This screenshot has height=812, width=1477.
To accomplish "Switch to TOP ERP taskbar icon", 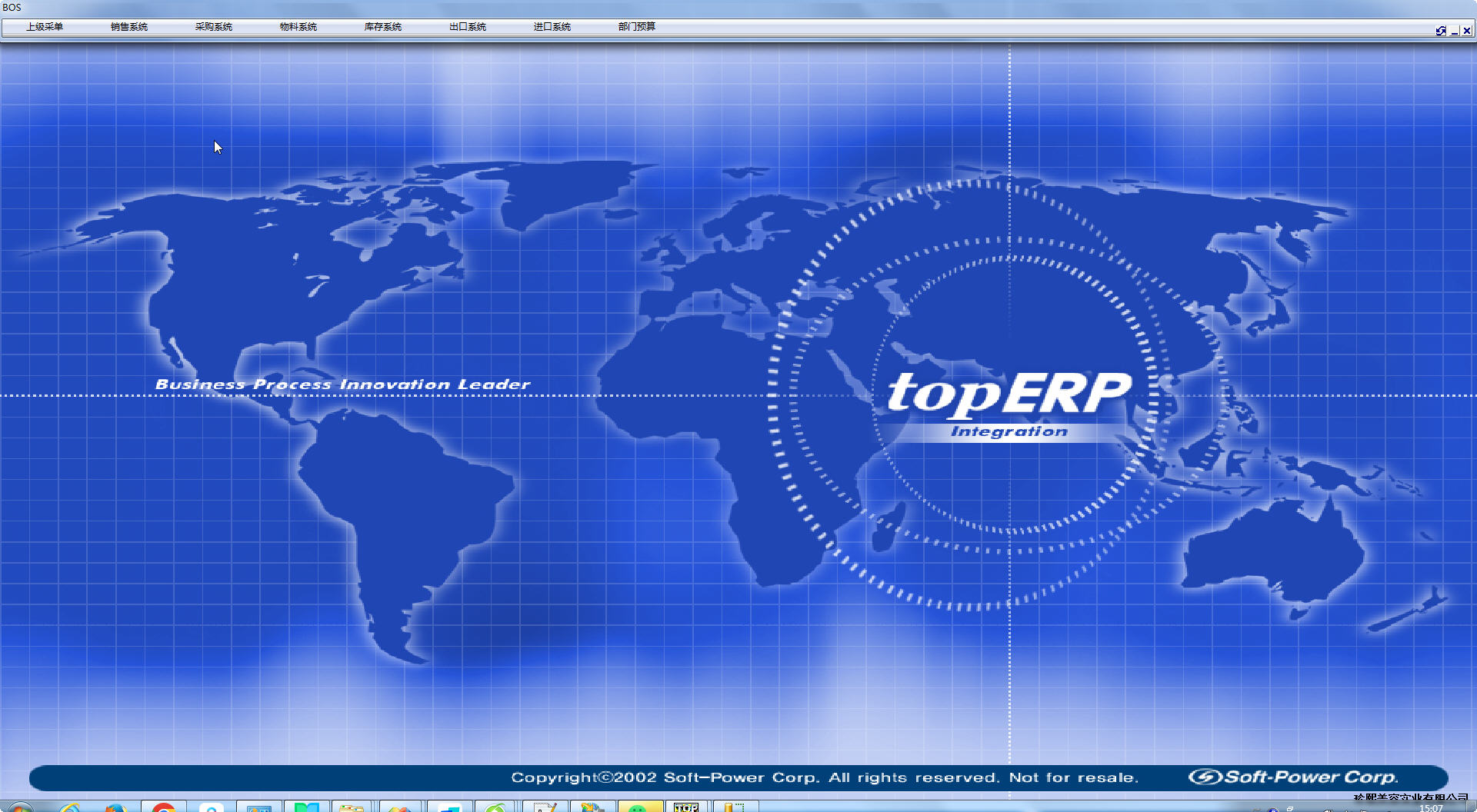I will click(686, 807).
